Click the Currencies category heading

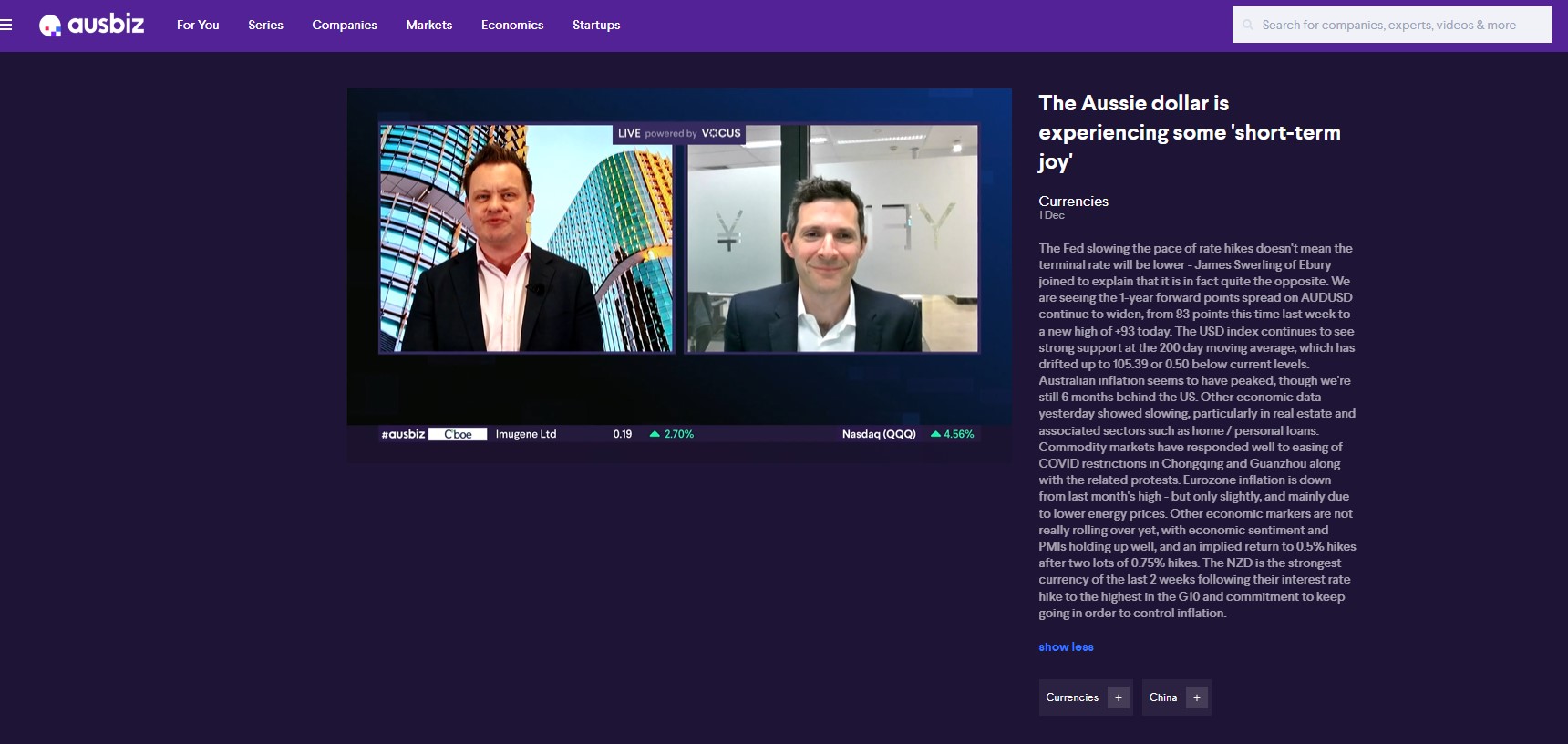point(1073,201)
